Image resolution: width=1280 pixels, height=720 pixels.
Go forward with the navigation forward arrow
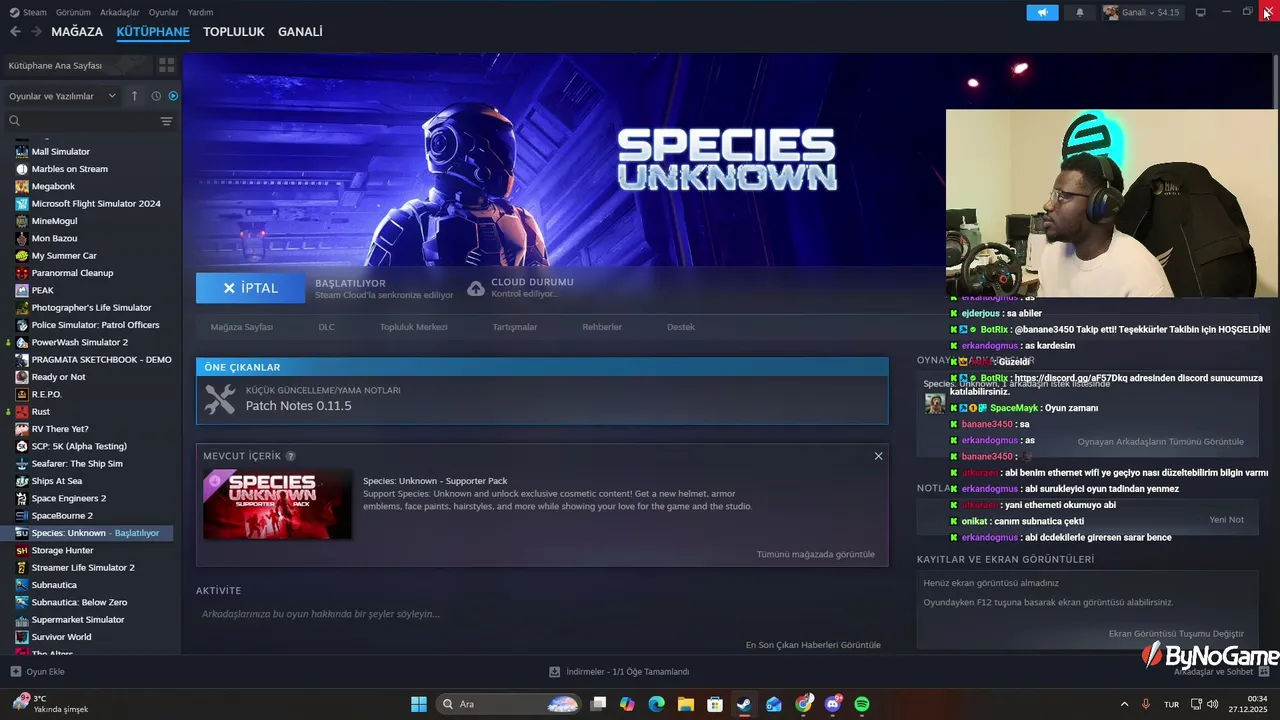[x=36, y=32]
